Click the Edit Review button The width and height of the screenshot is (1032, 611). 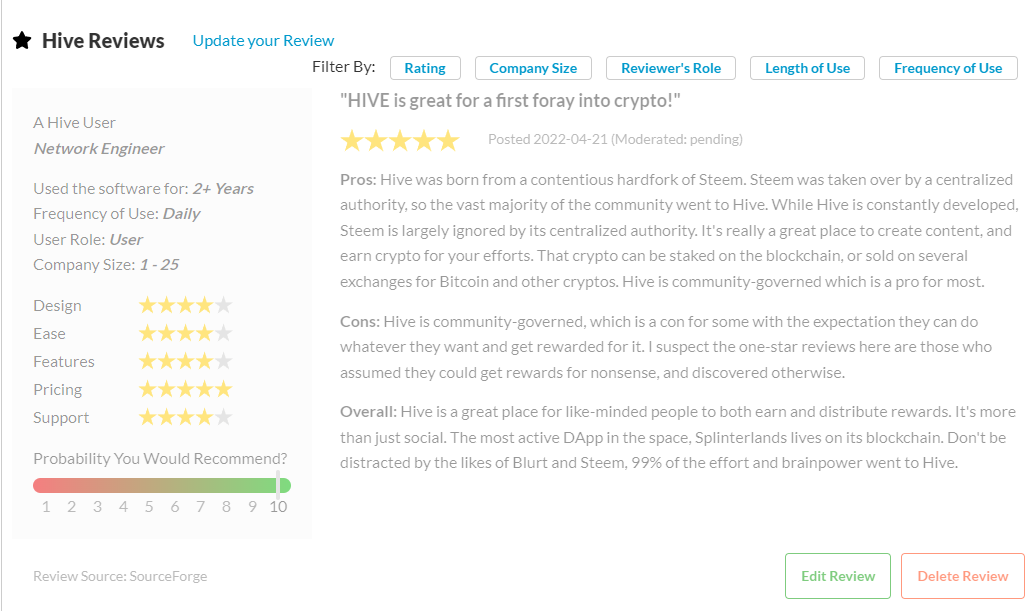838,576
